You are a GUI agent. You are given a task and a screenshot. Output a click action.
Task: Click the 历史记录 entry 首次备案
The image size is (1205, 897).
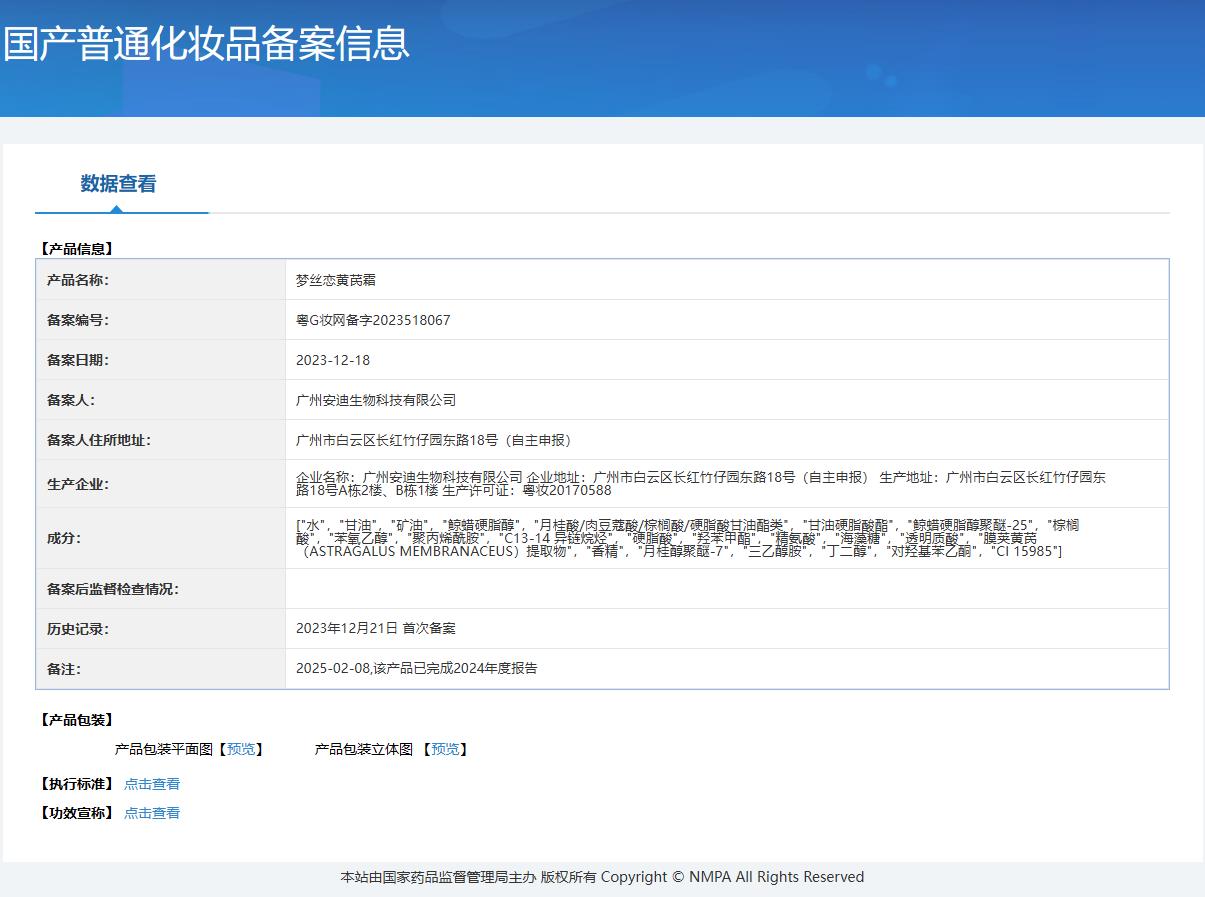[376, 628]
